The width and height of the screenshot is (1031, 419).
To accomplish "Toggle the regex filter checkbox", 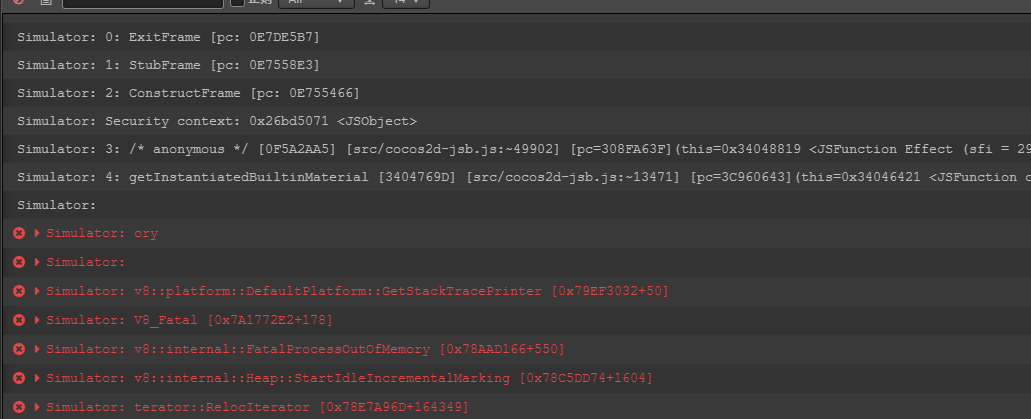I will (238, 2).
